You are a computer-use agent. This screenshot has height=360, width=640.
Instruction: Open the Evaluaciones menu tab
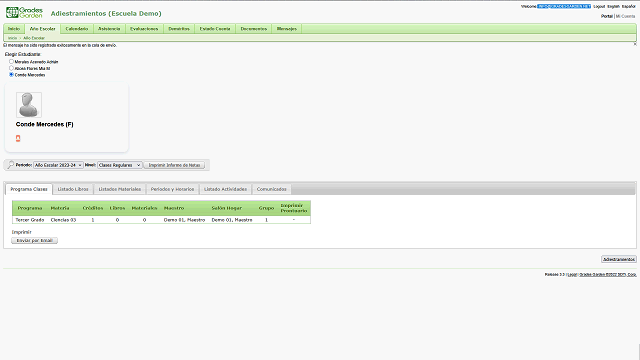144,29
